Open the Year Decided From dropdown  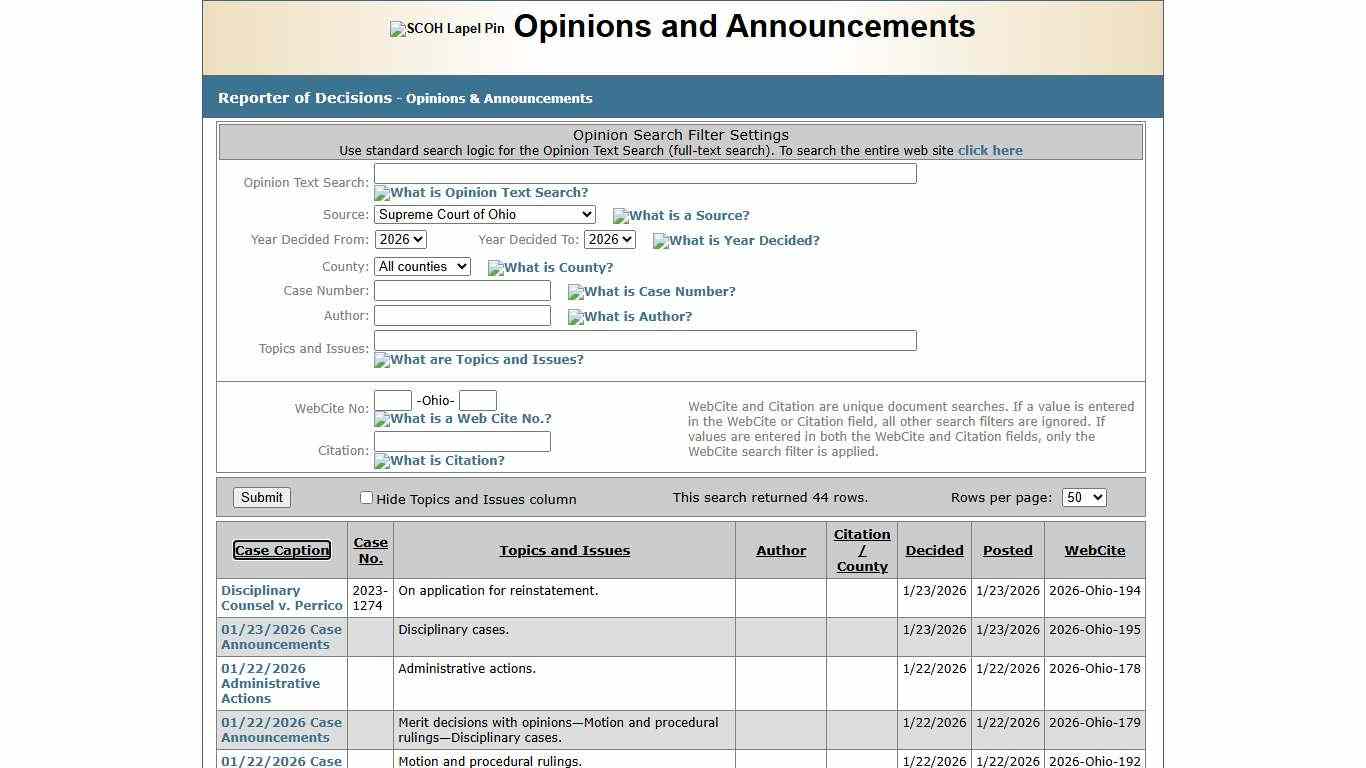coord(401,240)
